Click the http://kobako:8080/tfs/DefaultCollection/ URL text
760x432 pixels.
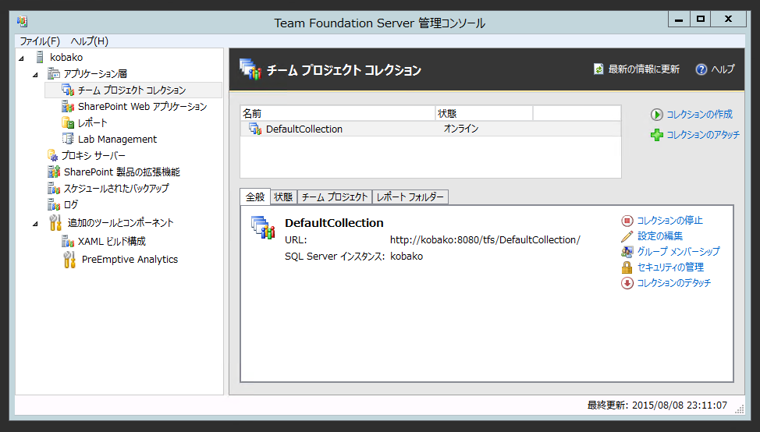pyautogui.click(x=485, y=240)
